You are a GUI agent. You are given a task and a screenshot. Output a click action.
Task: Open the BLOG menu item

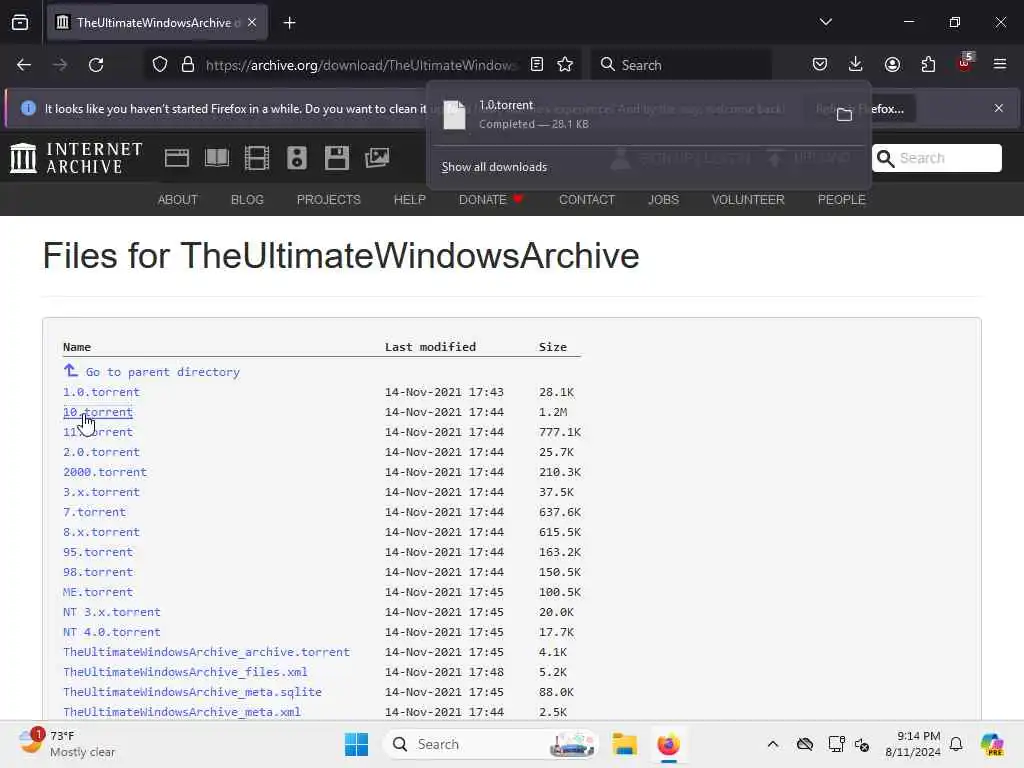pyautogui.click(x=247, y=200)
